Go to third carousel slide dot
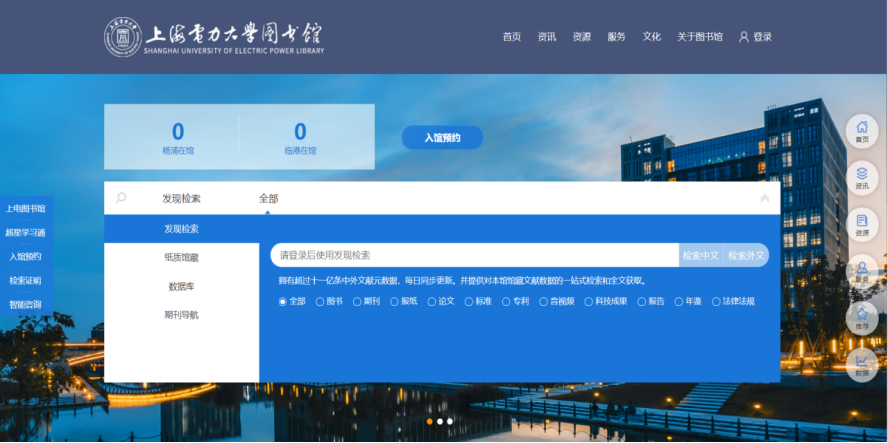888x443 pixels. 450,421
